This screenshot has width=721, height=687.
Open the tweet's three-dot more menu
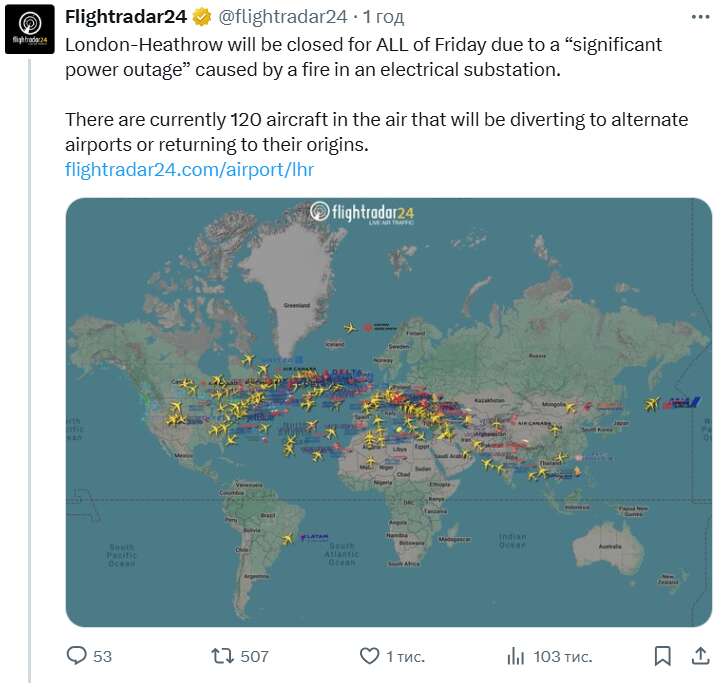coord(697,17)
